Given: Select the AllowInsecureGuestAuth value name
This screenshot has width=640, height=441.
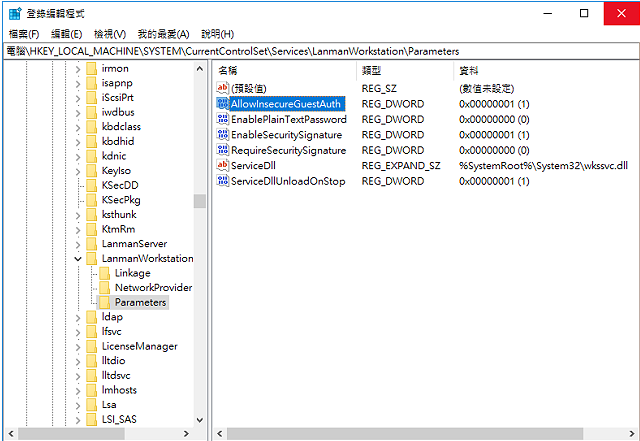Looking at the screenshot, I should tap(286, 104).
